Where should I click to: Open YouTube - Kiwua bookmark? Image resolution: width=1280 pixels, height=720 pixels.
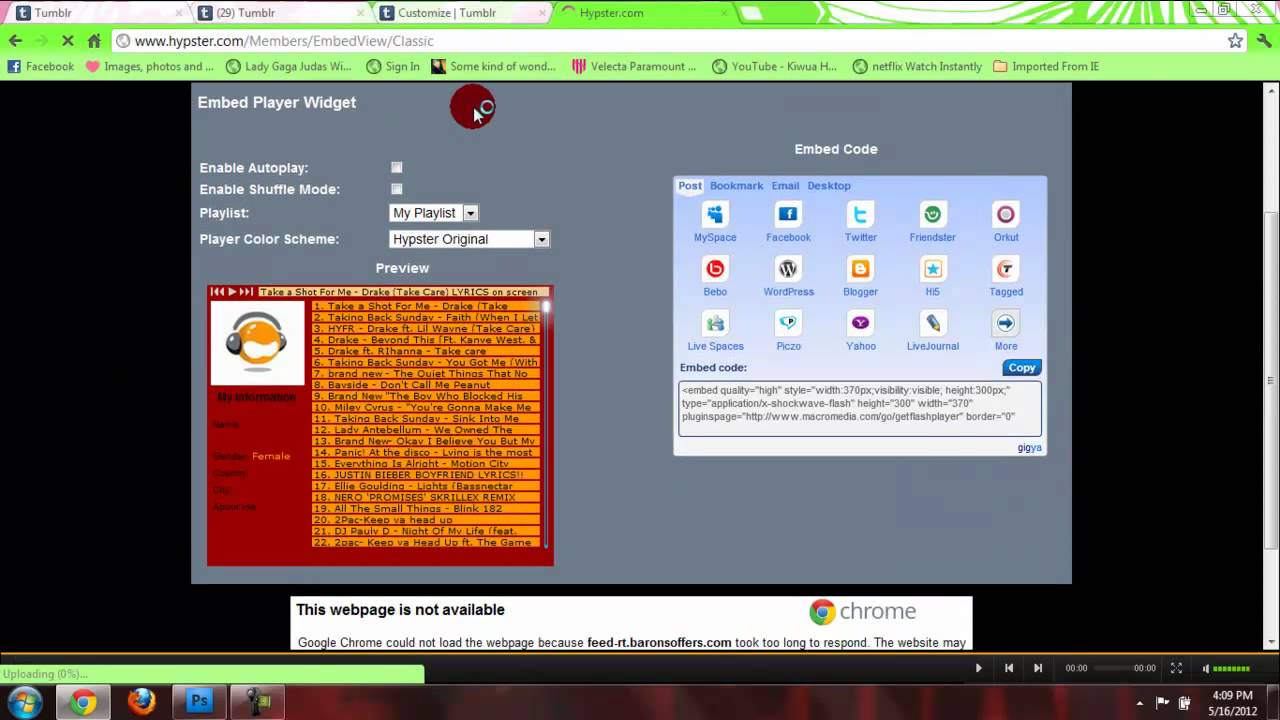click(x=774, y=67)
